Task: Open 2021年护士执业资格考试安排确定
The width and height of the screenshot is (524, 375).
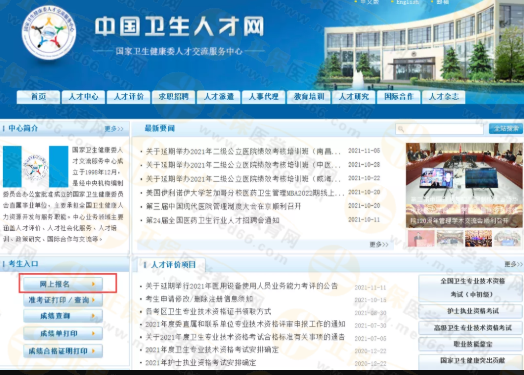Action: pos(201,363)
